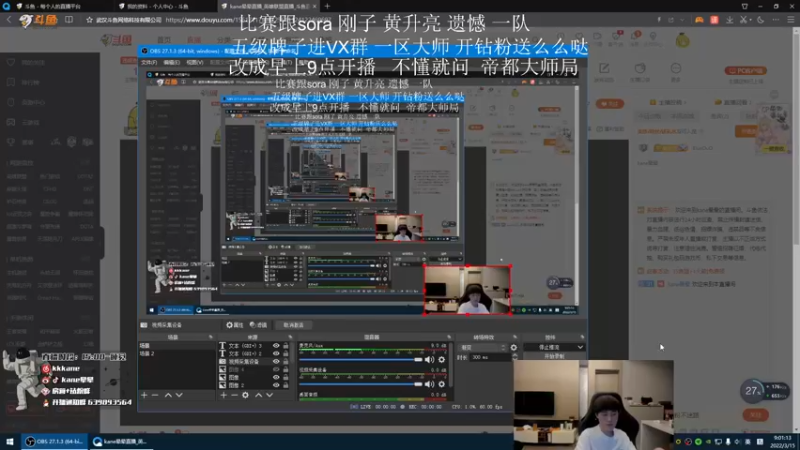This screenshot has height=450, width=800.
Task: Click the 取消激活 deactivate button
Action: point(293,325)
